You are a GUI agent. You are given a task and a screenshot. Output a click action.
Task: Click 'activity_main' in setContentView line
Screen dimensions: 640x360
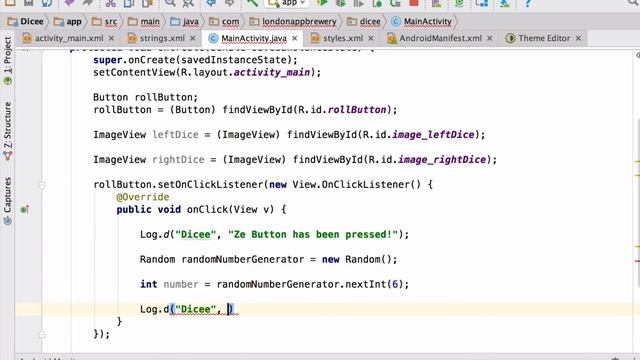272,72
